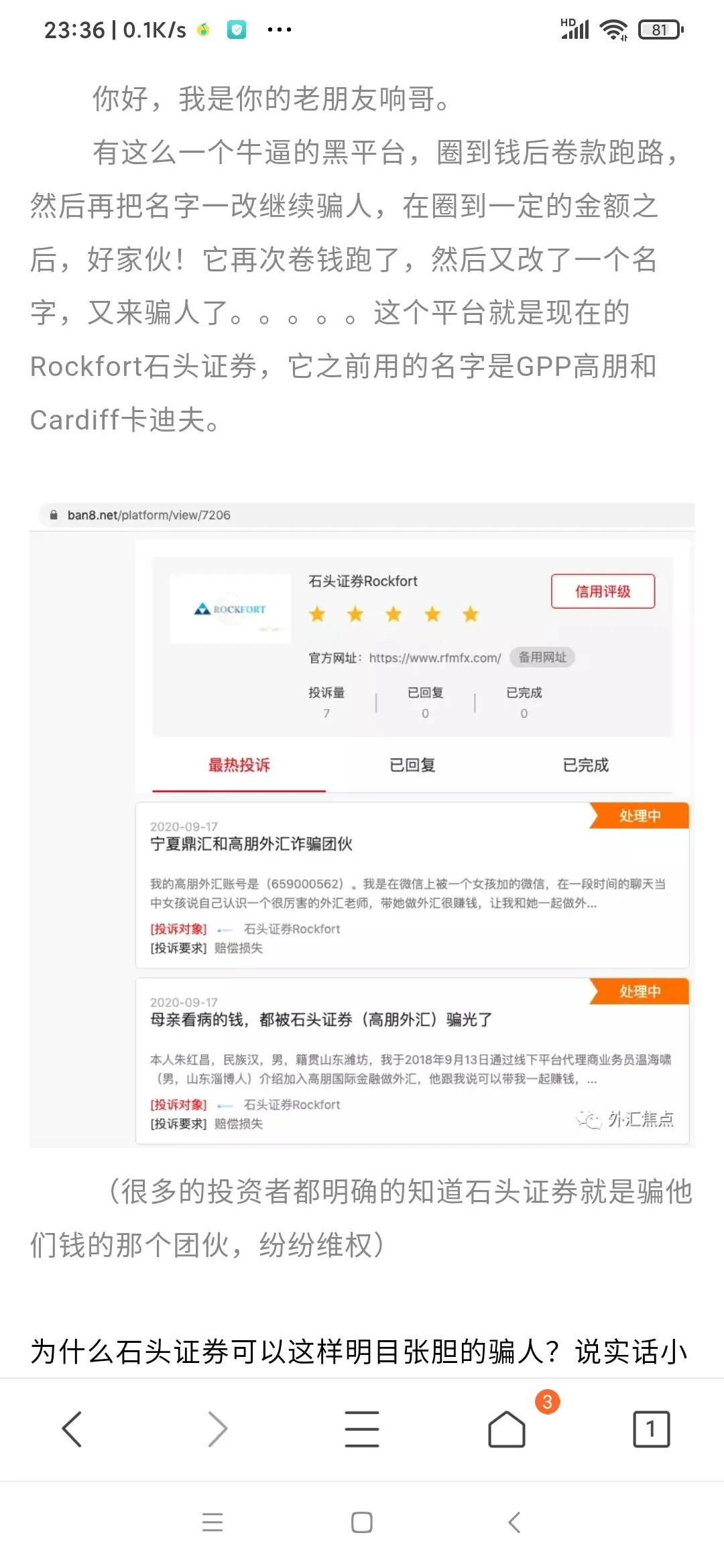The height and width of the screenshot is (1568, 724).
Task: Click the 备用网址 button
Action: (542, 657)
